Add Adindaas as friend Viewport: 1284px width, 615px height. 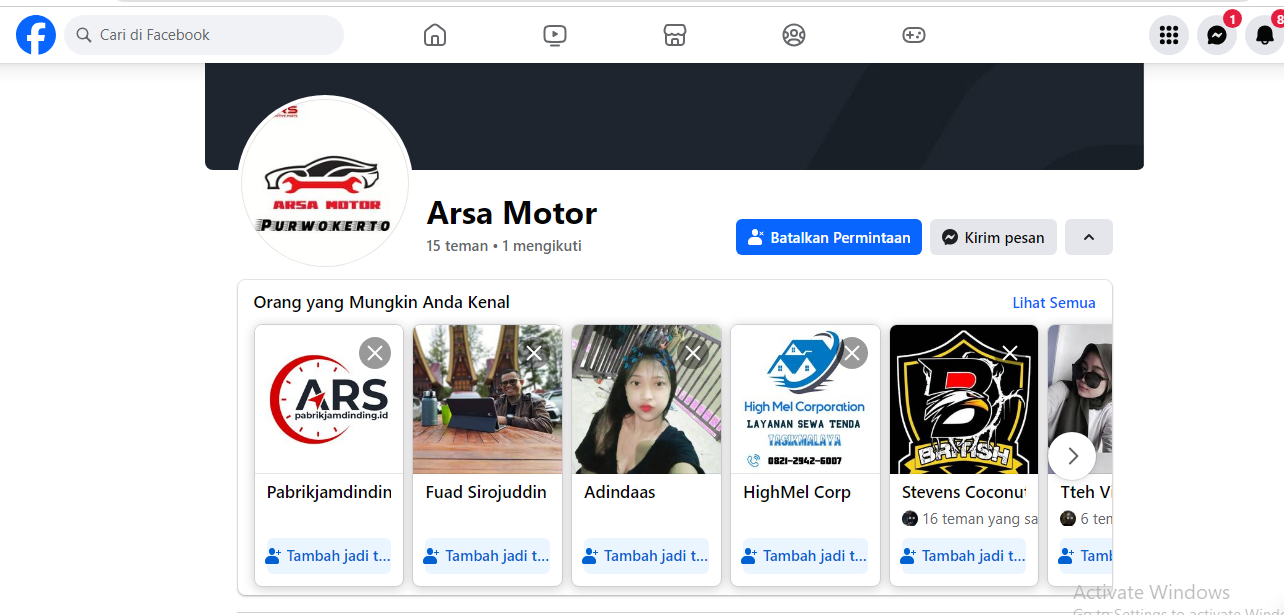(x=646, y=556)
